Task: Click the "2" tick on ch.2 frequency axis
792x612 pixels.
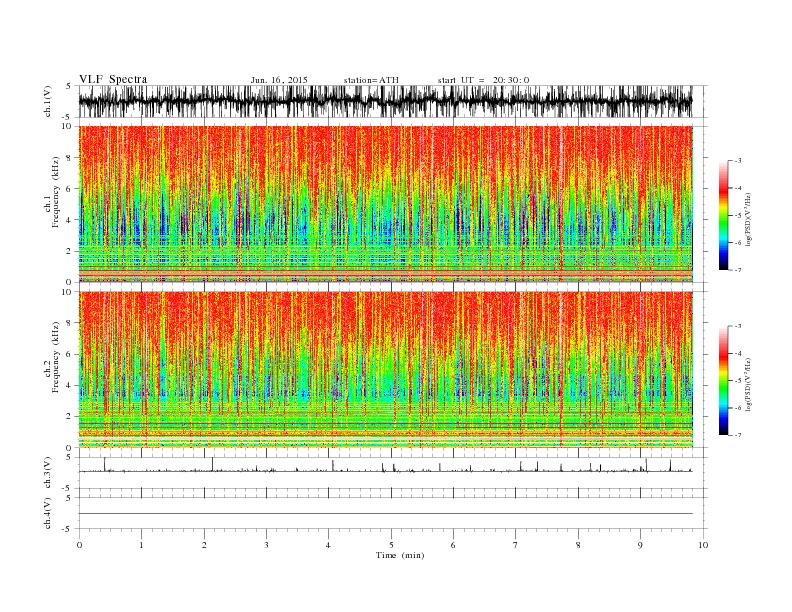Action: [x=70, y=417]
